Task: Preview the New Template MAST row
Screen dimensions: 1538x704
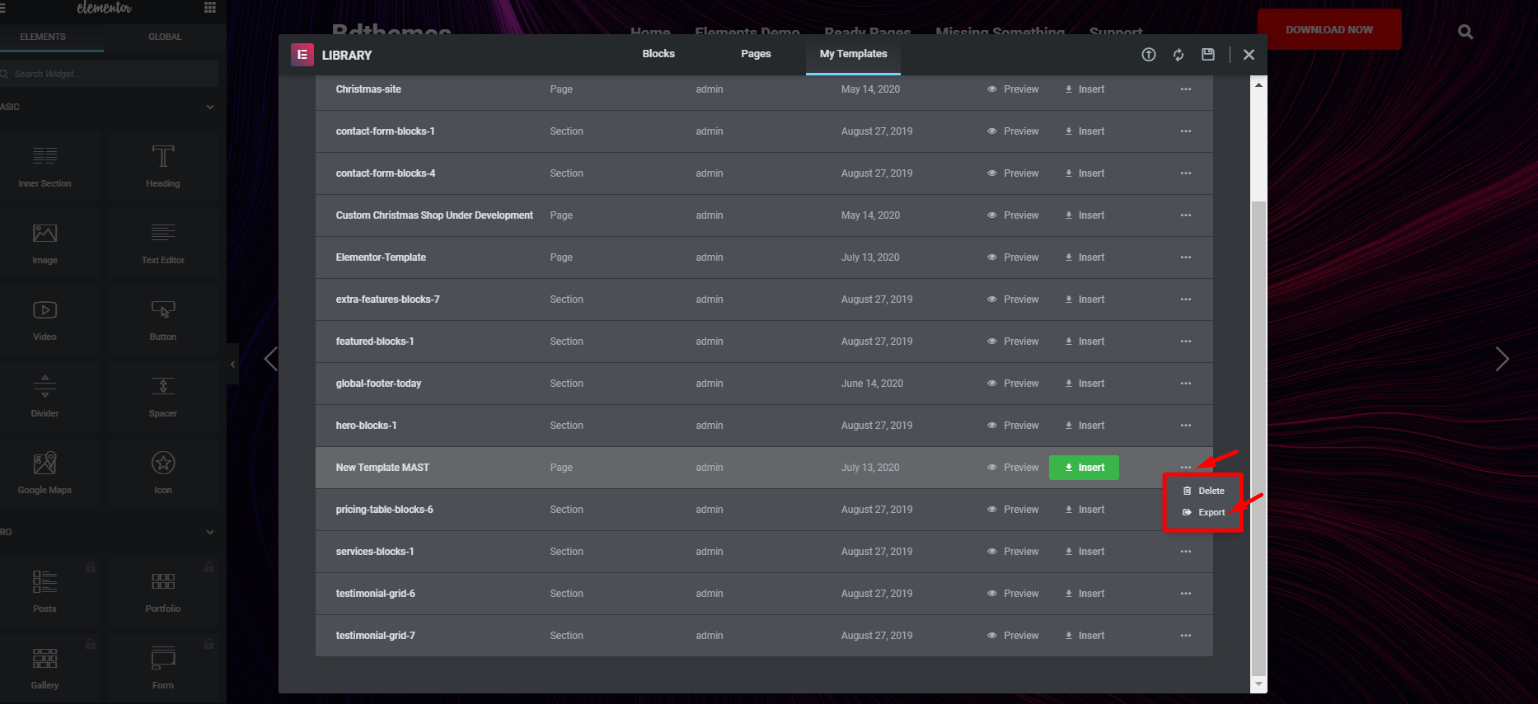Action: click(x=1013, y=467)
